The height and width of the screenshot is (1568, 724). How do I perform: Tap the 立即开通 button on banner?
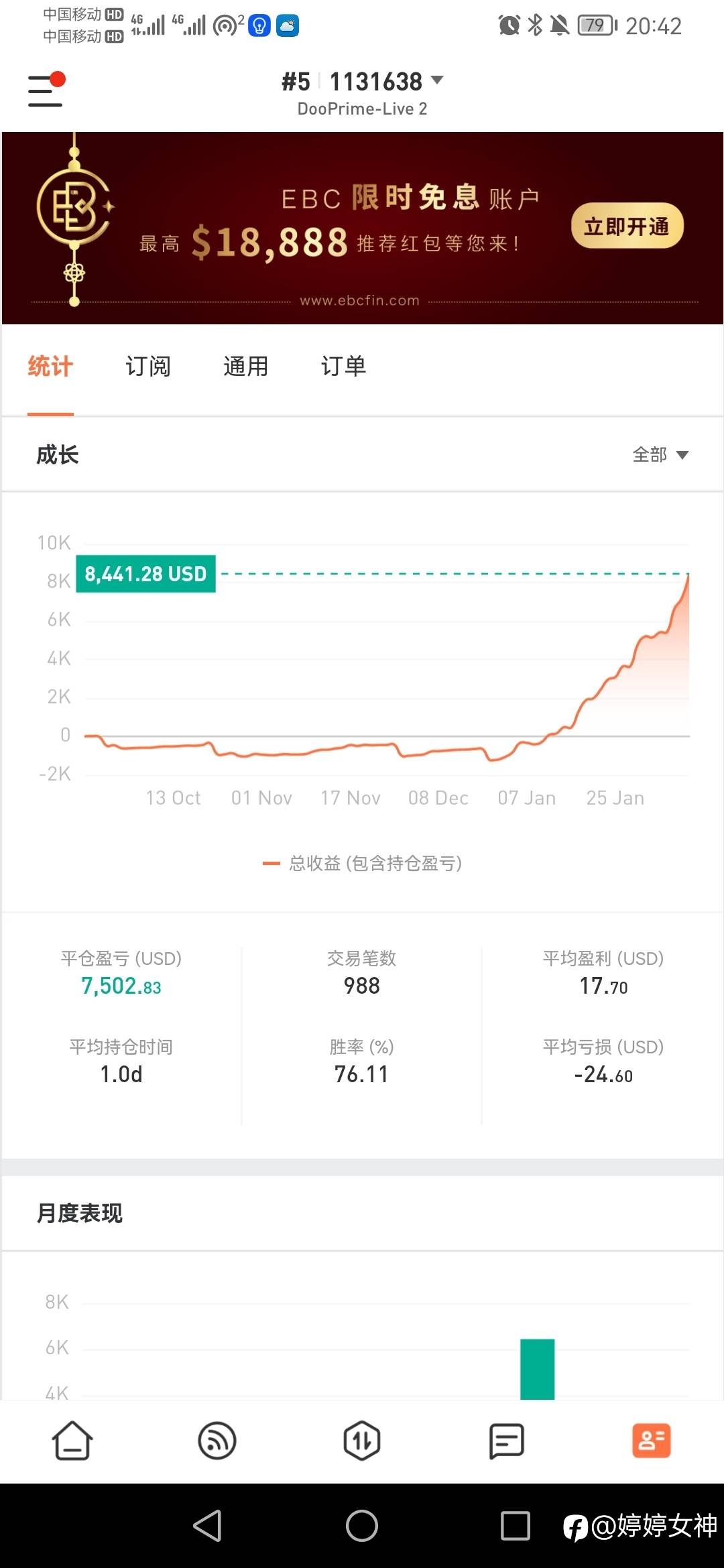[627, 226]
